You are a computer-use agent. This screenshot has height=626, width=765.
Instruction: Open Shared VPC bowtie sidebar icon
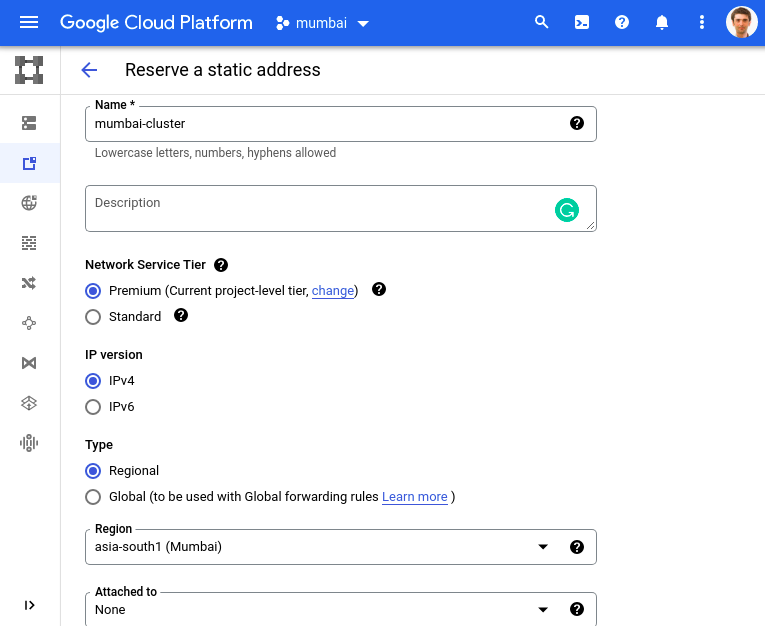point(29,363)
